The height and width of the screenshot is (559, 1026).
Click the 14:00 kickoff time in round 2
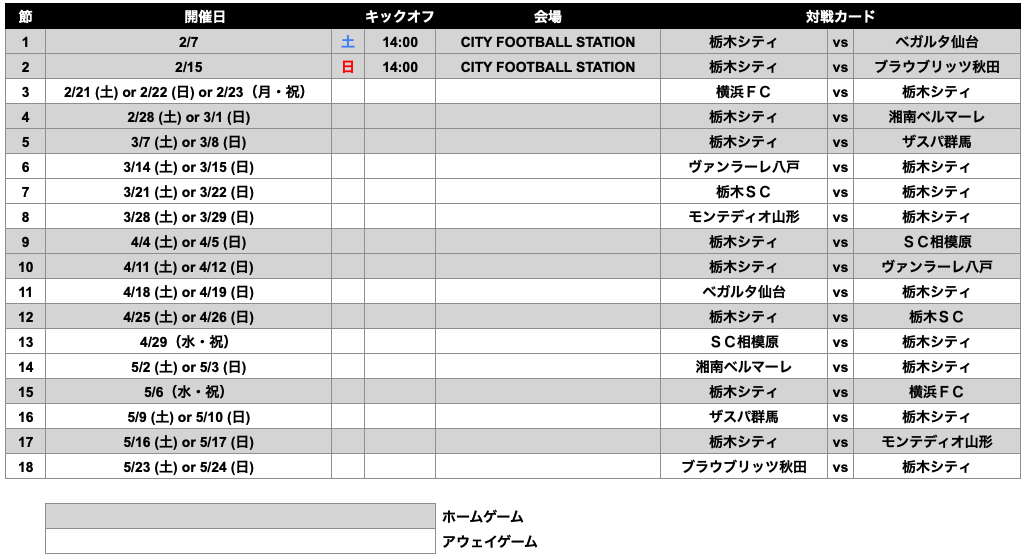pos(400,67)
